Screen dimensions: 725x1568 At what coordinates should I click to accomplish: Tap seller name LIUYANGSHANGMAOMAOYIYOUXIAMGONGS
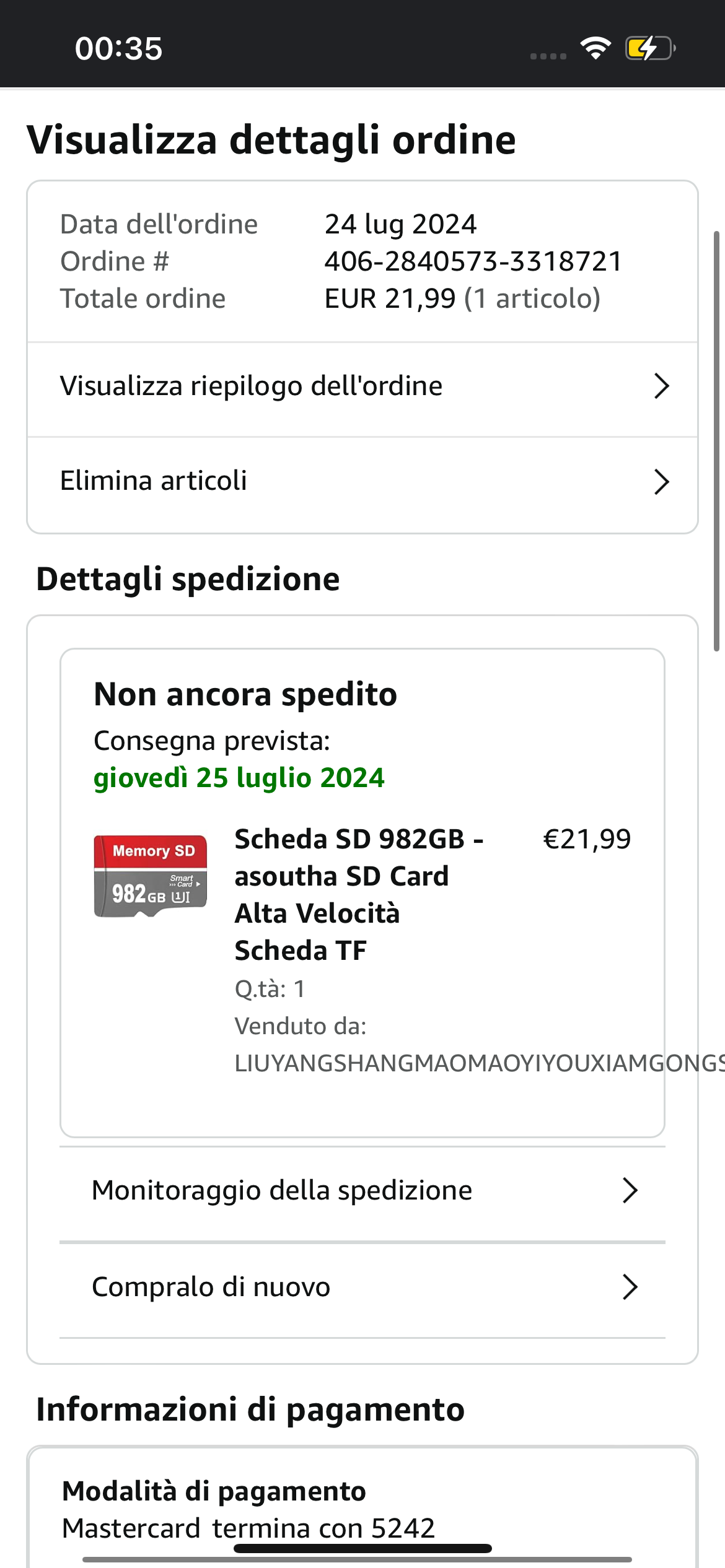477,1063
